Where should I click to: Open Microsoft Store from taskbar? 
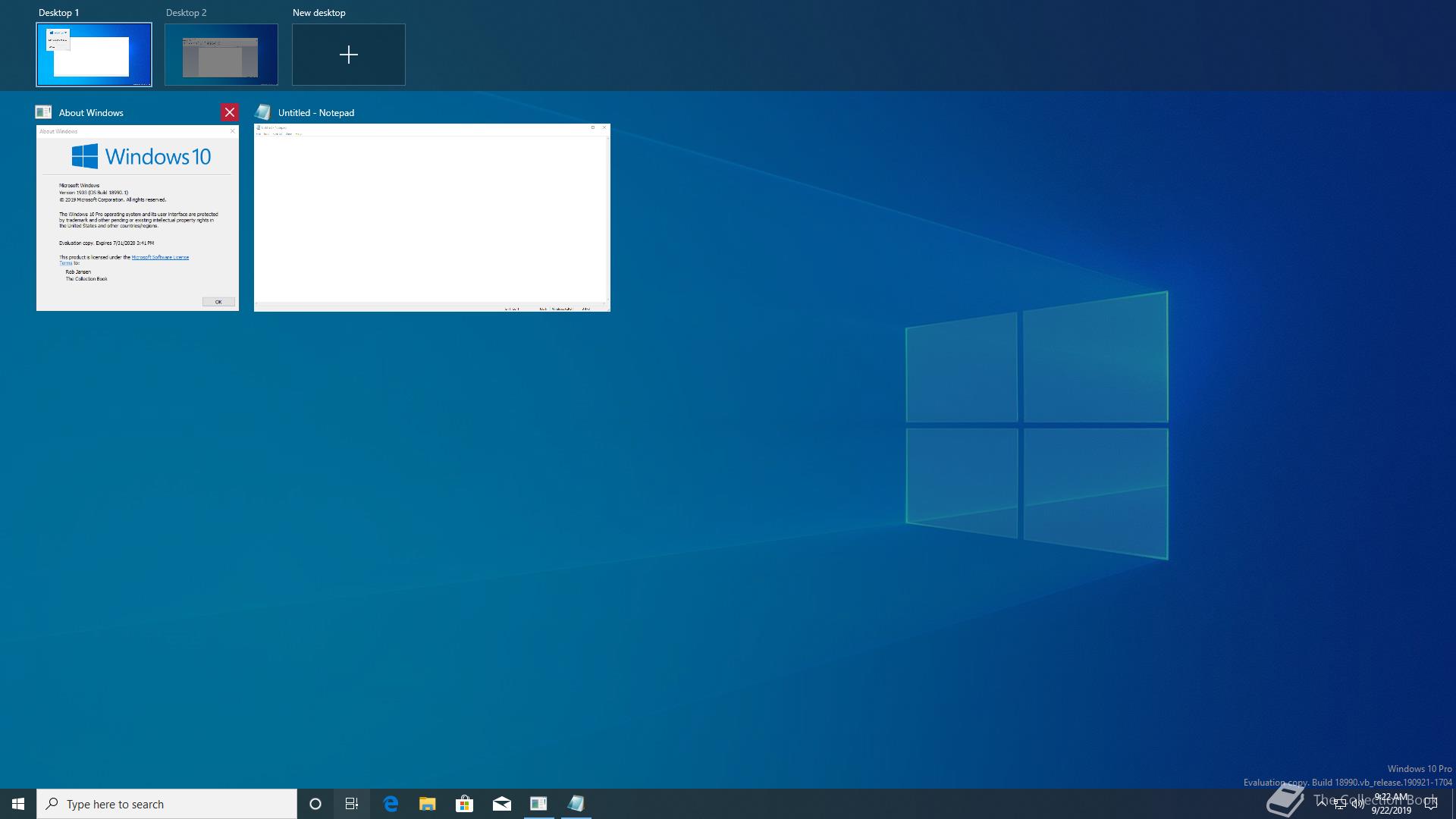[x=464, y=804]
